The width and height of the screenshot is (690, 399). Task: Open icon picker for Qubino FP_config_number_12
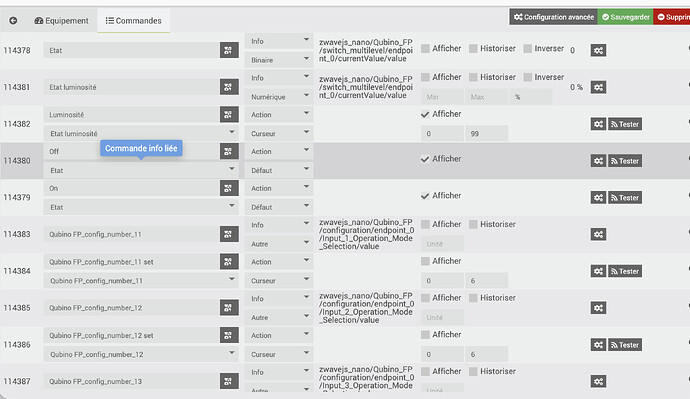point(229,307)
